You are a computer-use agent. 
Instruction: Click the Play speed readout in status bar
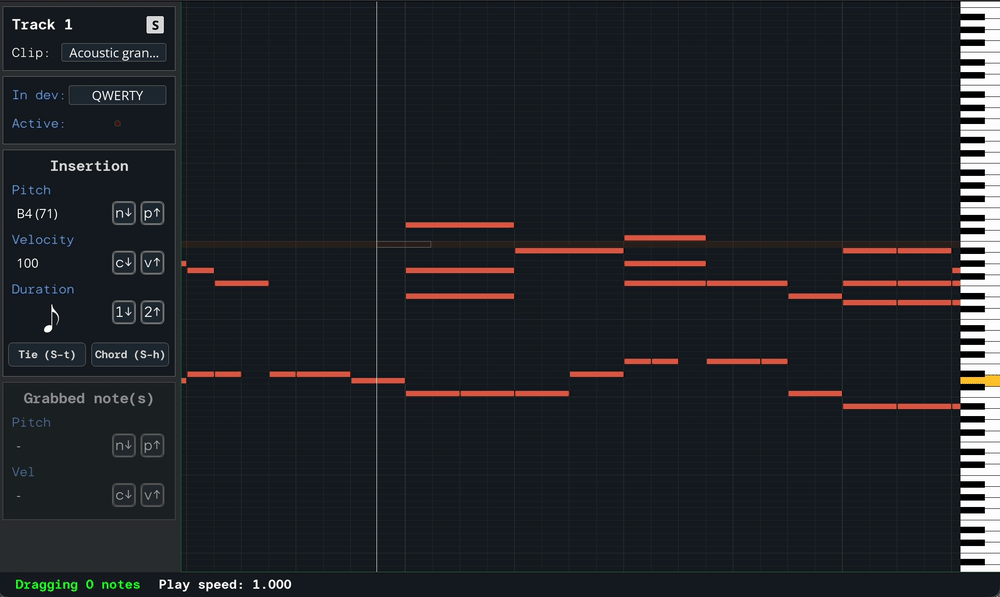[x=225, y=585]
